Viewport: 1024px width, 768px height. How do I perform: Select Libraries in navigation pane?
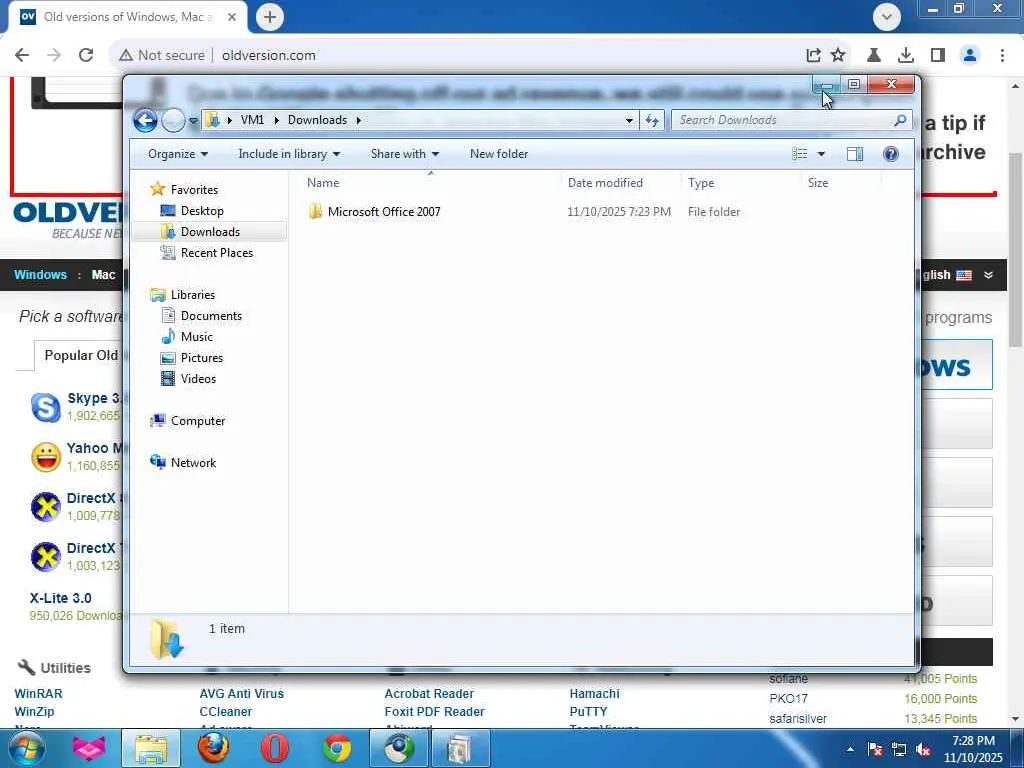pyautogui.click(x=193, y=295)
